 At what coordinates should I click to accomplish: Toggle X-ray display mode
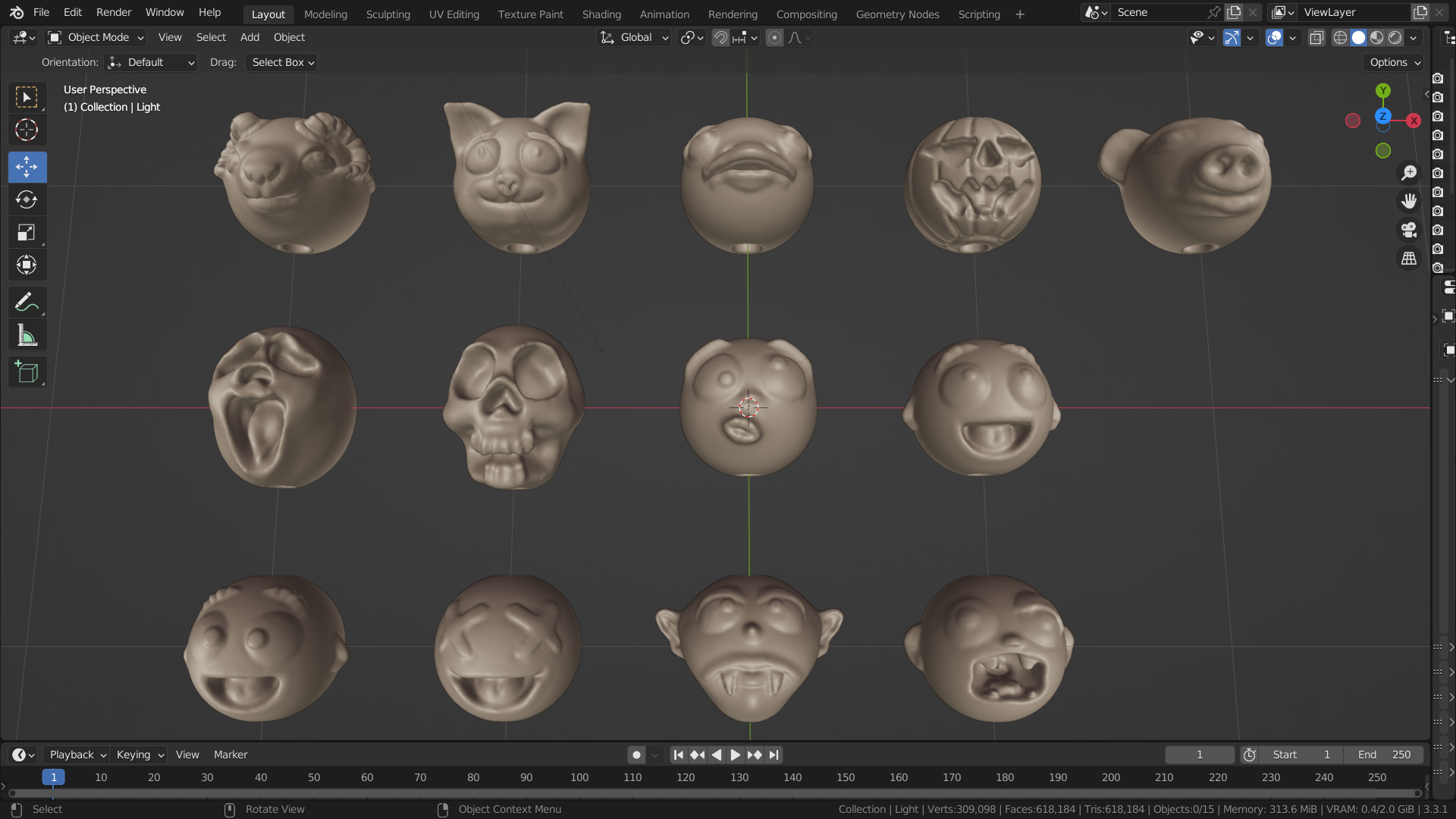[x=1316, y=37]
